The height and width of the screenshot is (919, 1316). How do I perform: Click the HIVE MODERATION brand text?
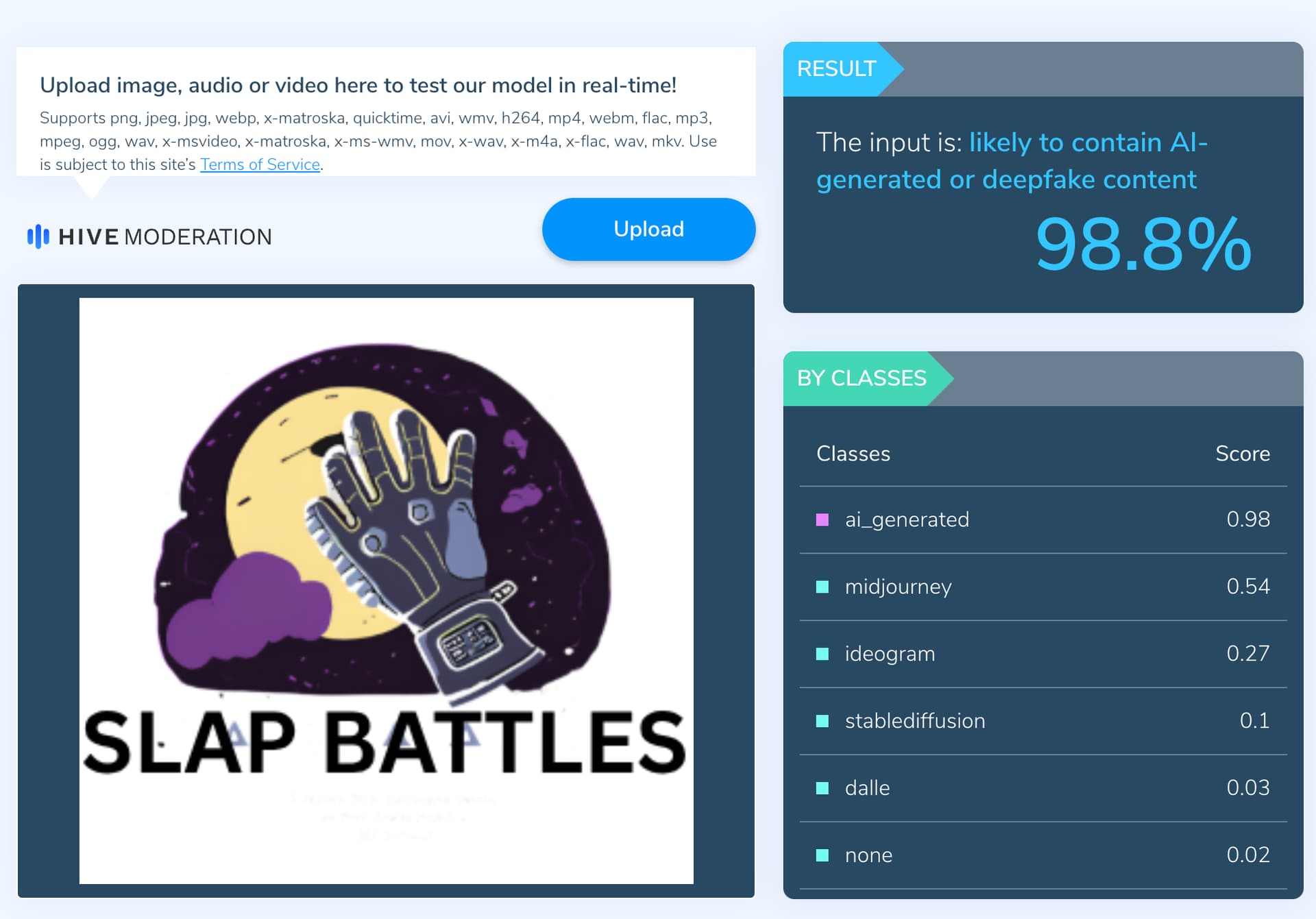coord(164,237)
